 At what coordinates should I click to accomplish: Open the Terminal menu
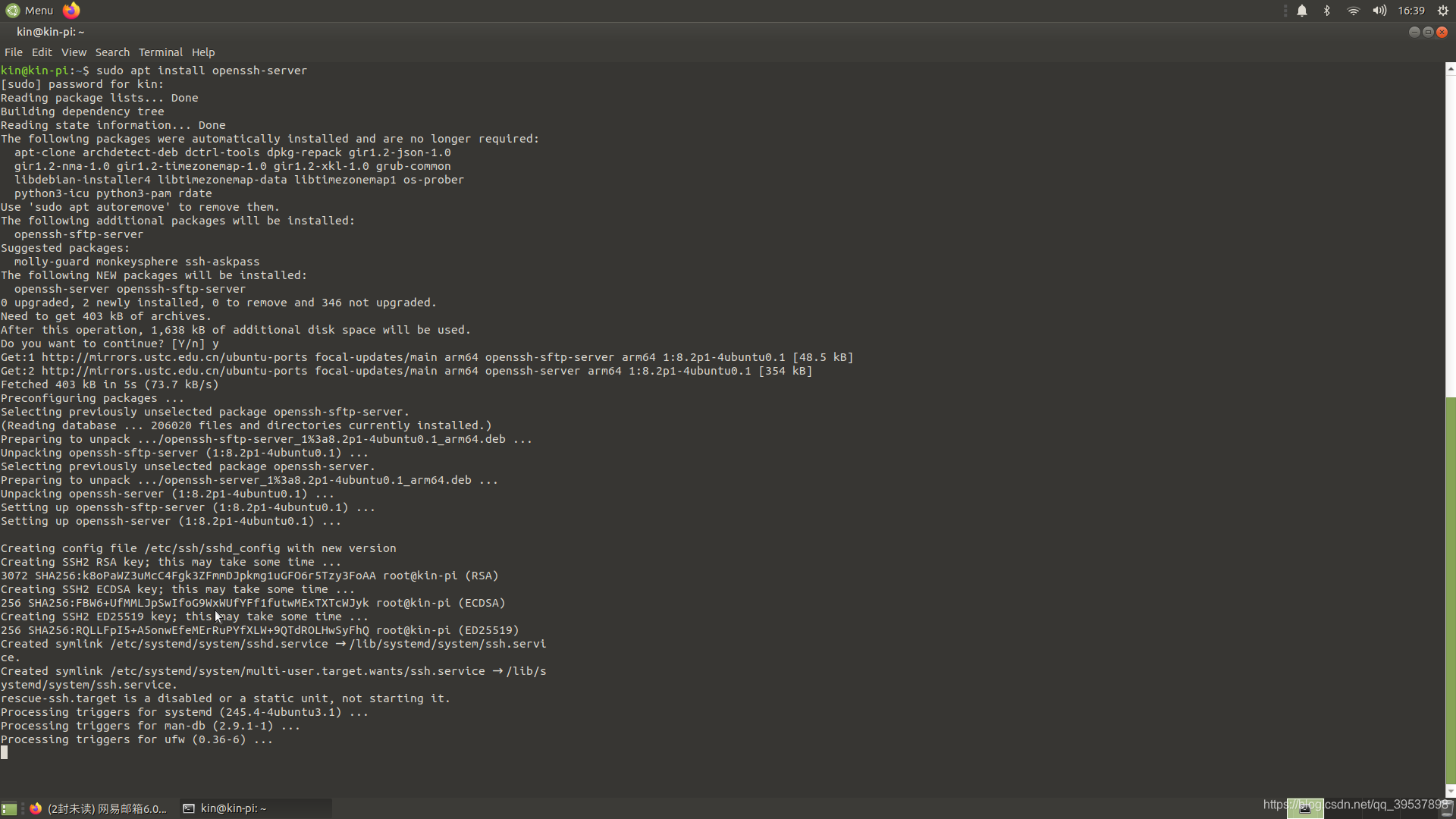coord(161,52)
